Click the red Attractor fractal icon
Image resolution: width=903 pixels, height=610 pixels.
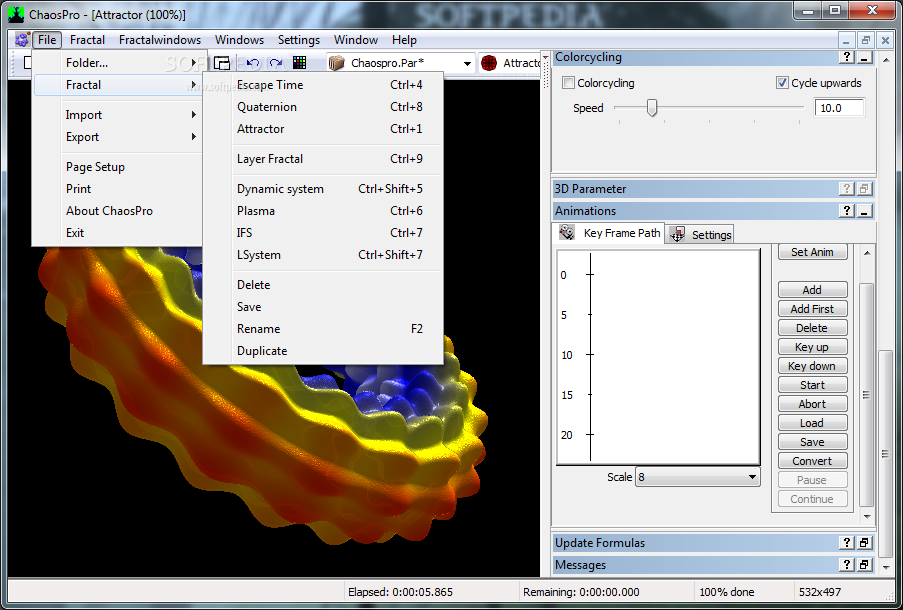(489, 63)
